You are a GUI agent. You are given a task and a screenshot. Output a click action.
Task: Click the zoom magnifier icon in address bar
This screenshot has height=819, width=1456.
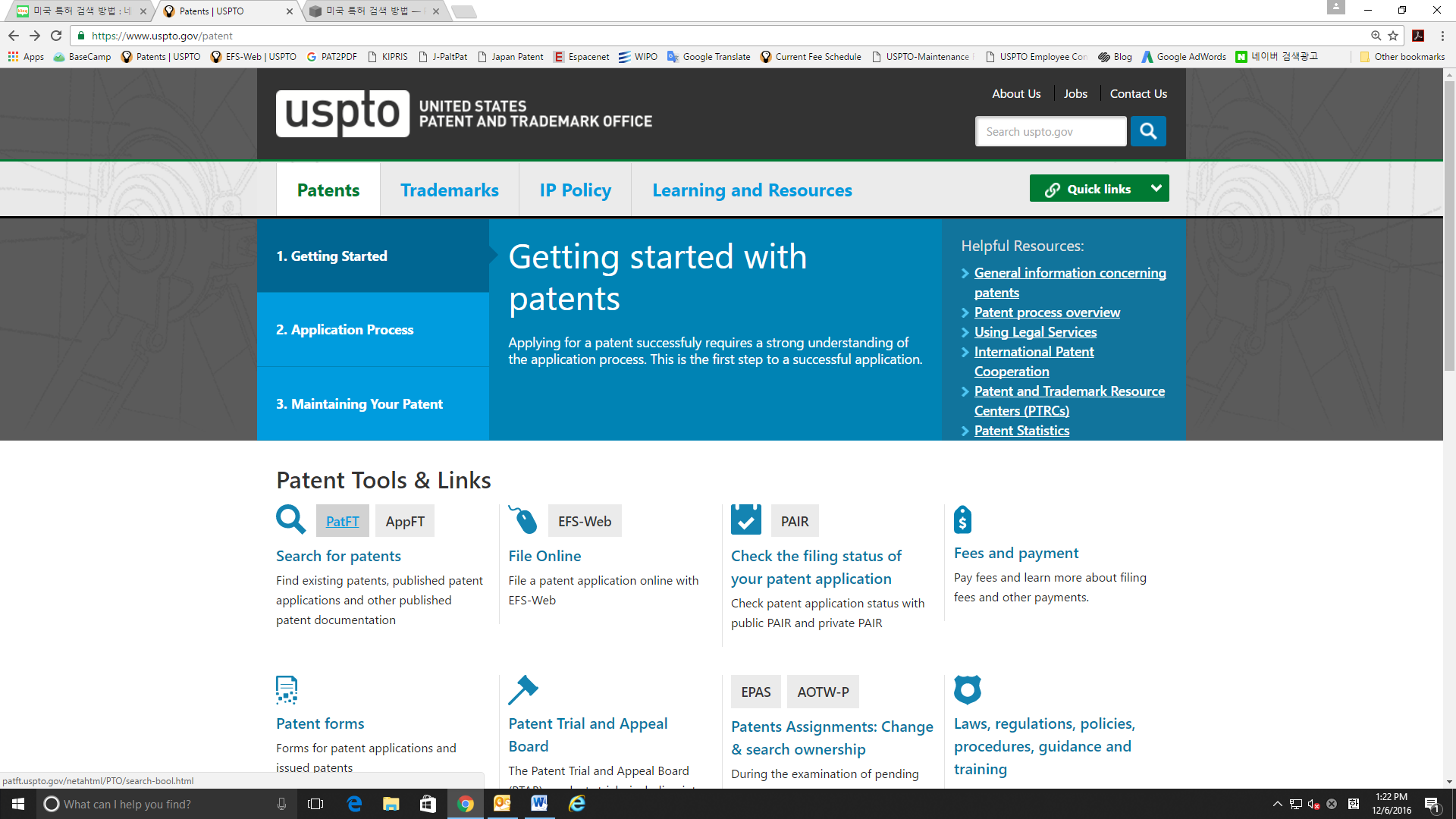[x=1376, y=36]
